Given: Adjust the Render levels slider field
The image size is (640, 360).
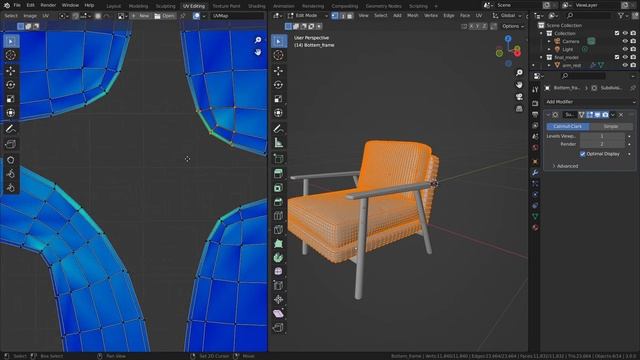Looking at the screenshot, I should 602,144.
